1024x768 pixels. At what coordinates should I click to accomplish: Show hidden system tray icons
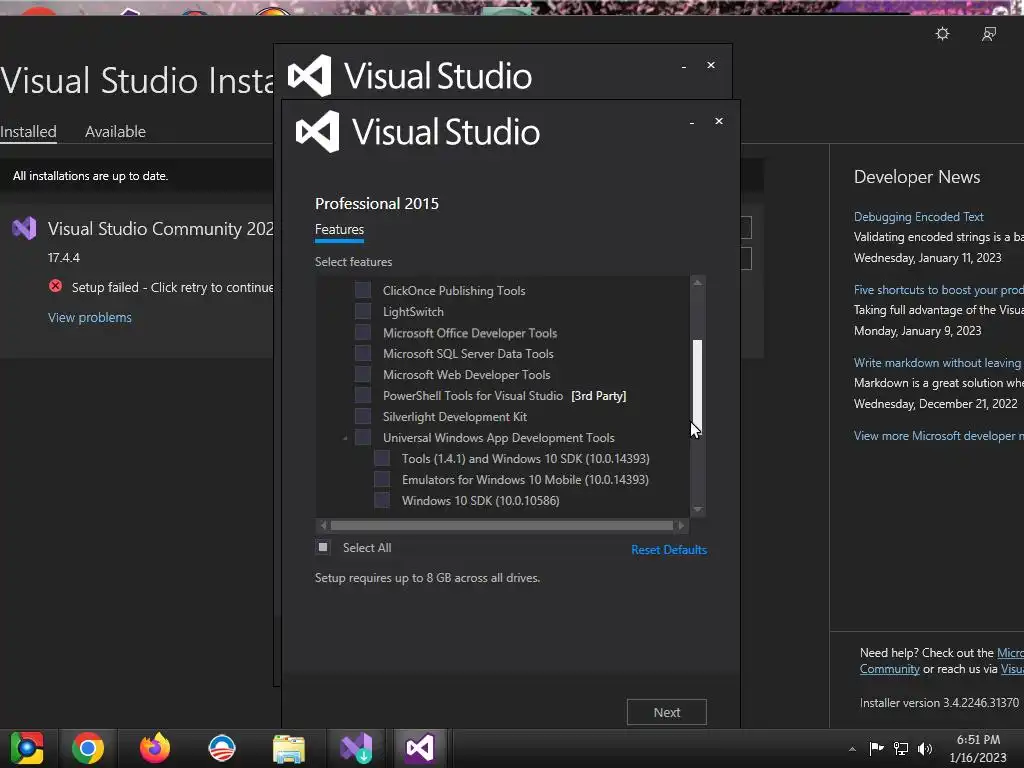(x=852, y=749)
